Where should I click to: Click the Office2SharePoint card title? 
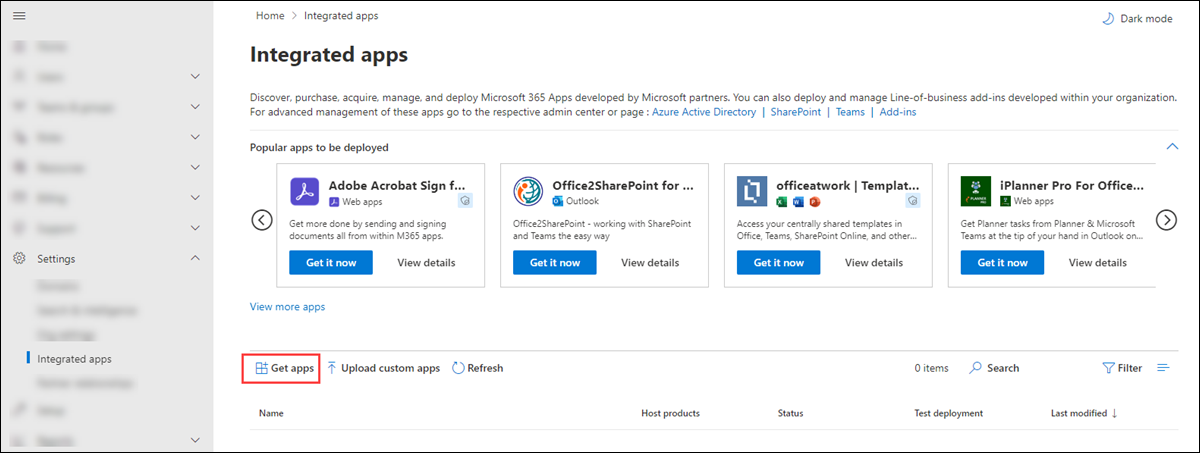(x=623, y=185)
